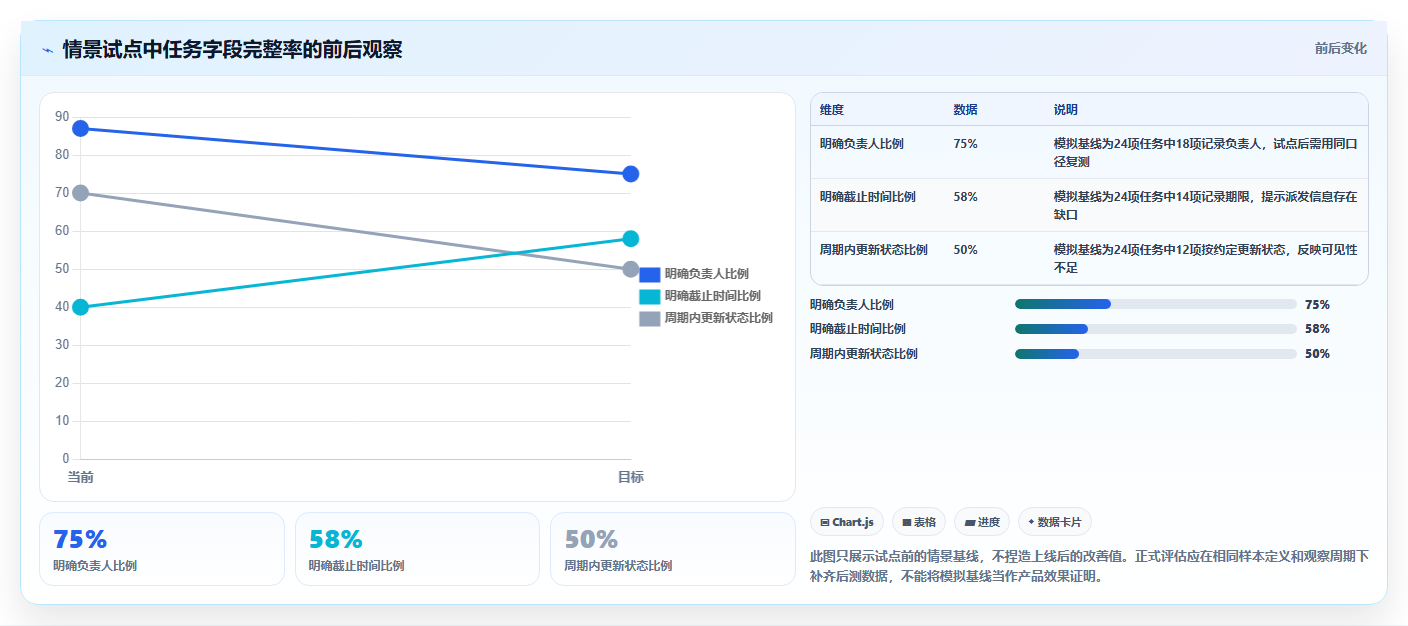
Task: Click the 明确截止时间比例 progress bar
Action: 1155,329
